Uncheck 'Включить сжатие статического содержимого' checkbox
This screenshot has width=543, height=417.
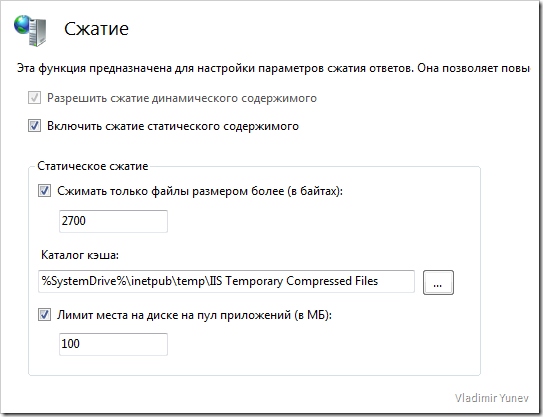[x=34, y=126]
